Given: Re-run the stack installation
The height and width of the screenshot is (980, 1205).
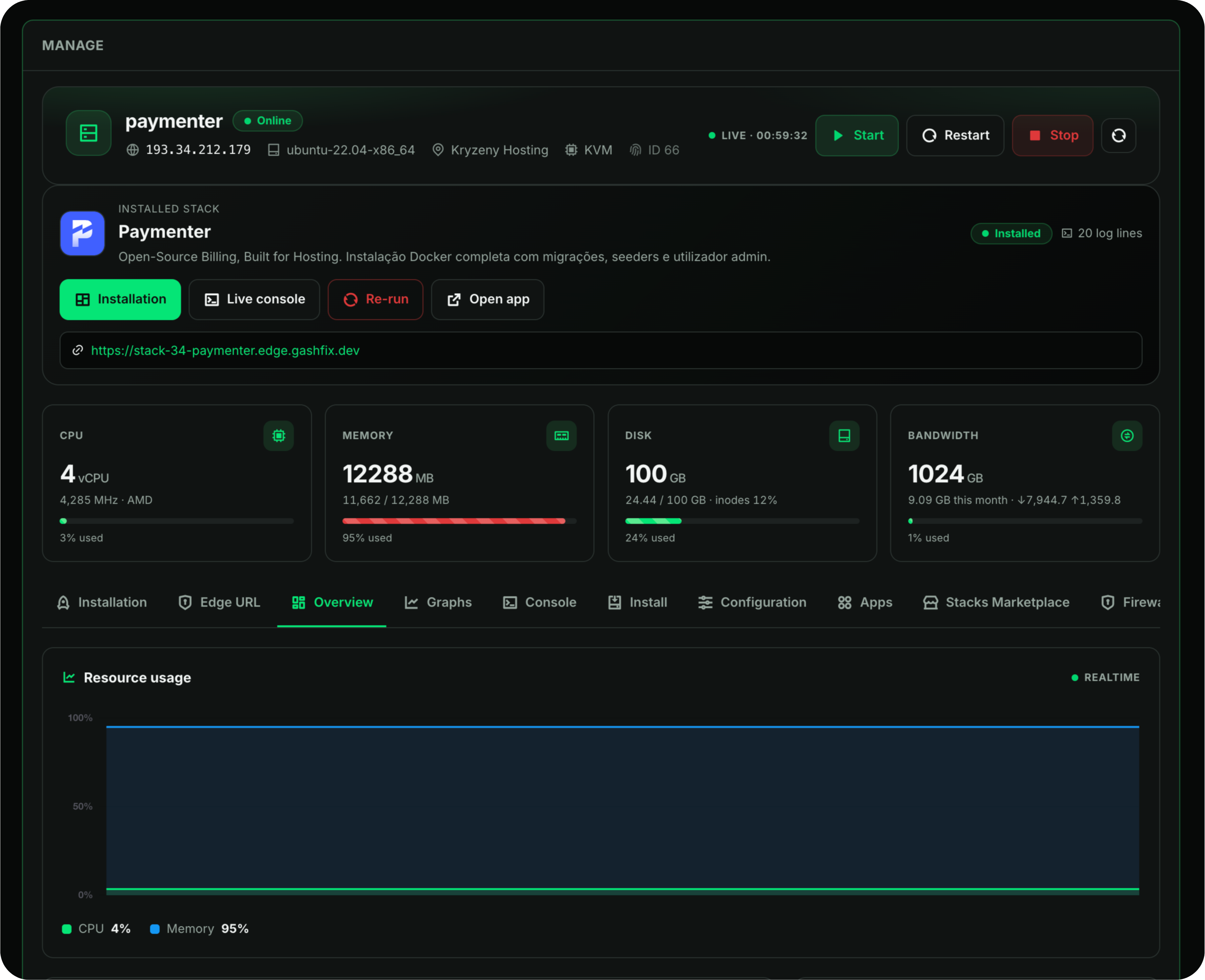Looking at the screenshot, I should (x=376, y=300).
